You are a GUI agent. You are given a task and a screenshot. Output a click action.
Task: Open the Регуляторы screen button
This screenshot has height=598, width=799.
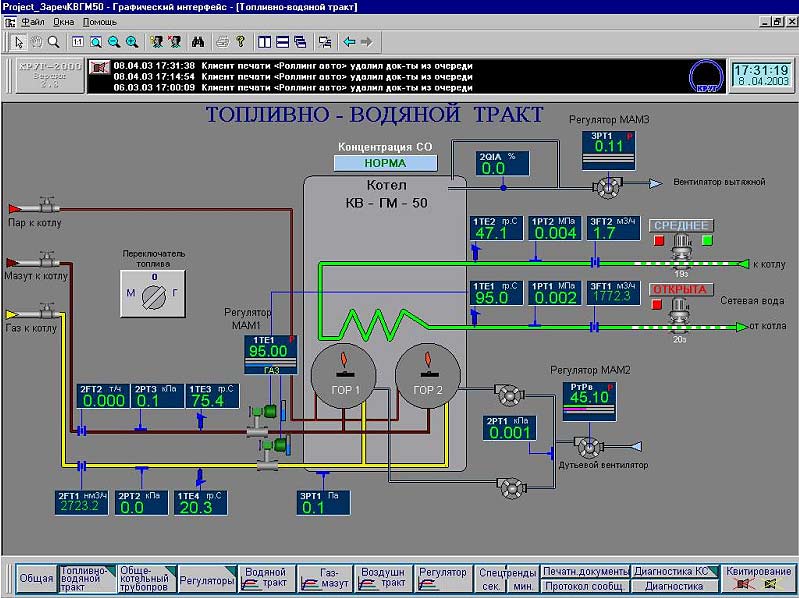[207, 580]
